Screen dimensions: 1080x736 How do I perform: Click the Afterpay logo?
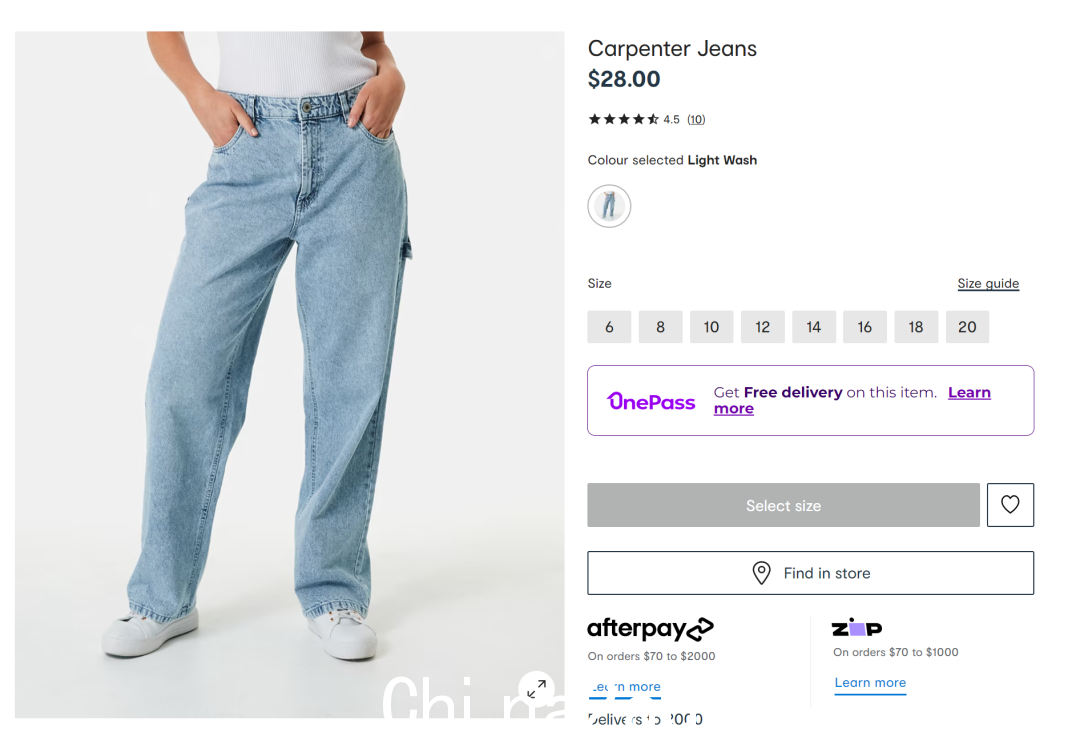click(x=650, y=629)
